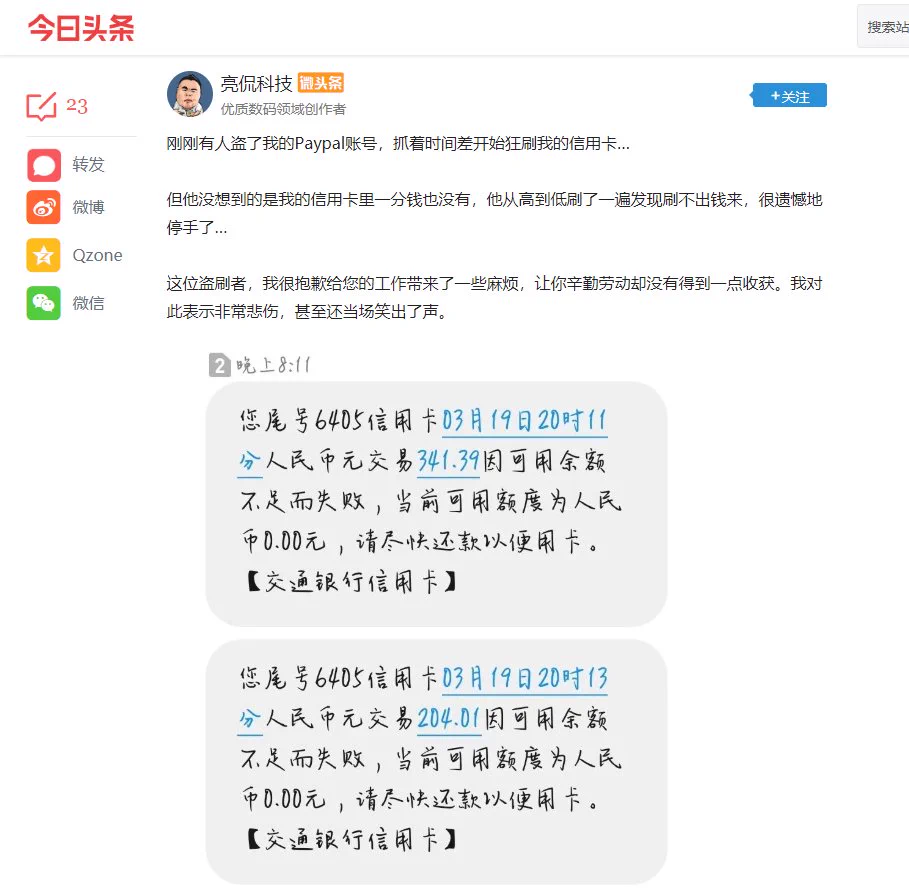909x893 pixels.
Task: Share to WeChat via green 微信 icon
Action: pos(43,303)
